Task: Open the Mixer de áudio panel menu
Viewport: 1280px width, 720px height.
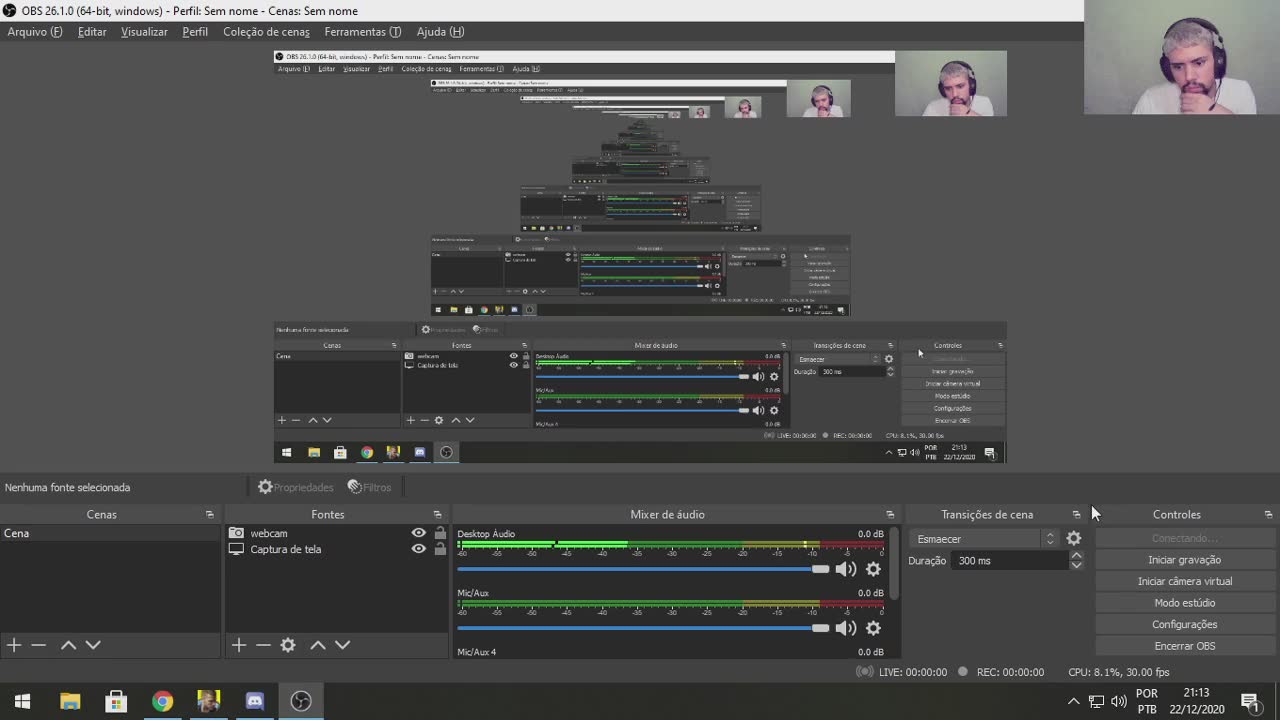Action: pos(890,514)
